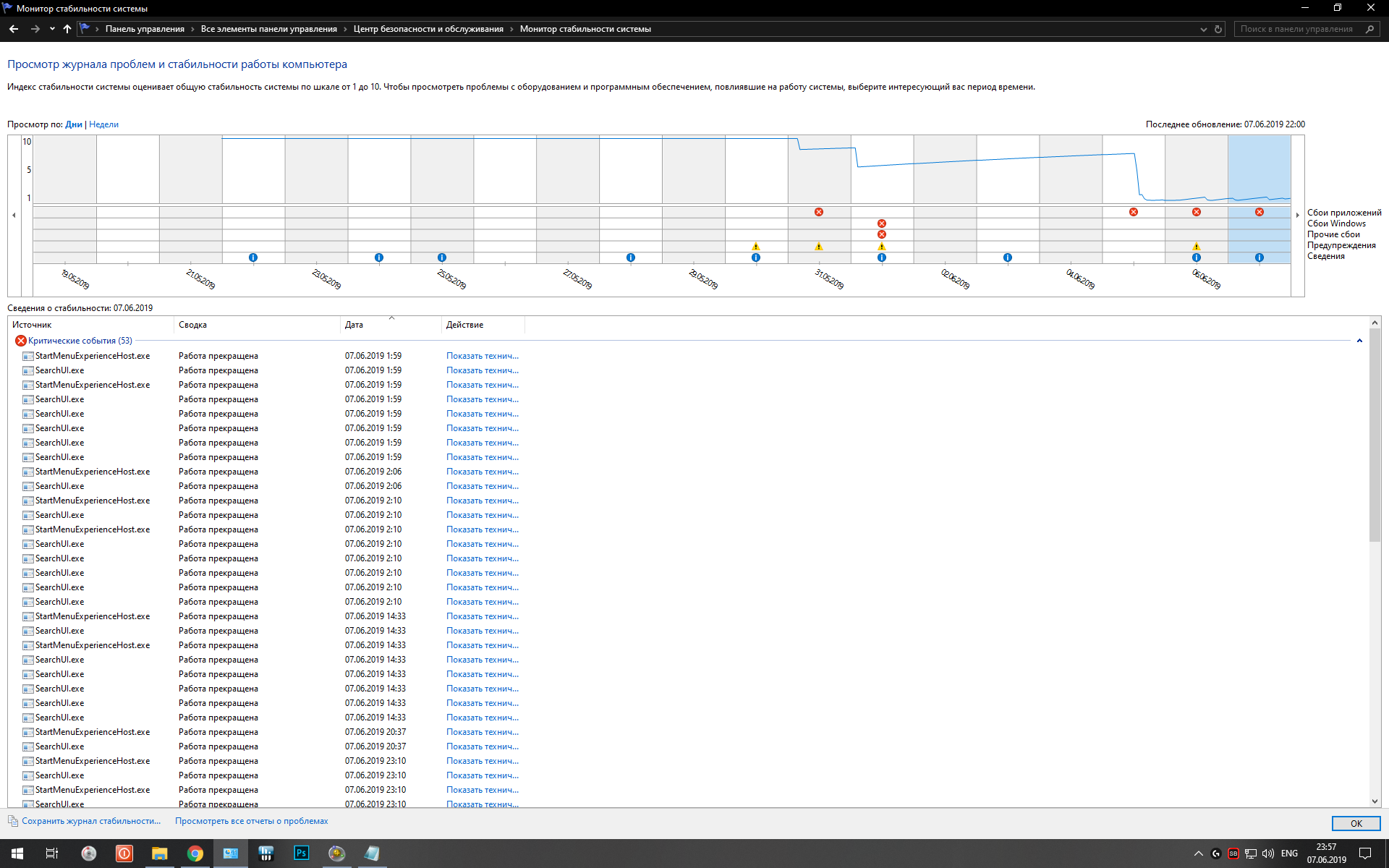This screenshot has height=868, width=1389.
Task: Click the back arrow navigation button
Action: click(x=14, y=29)
